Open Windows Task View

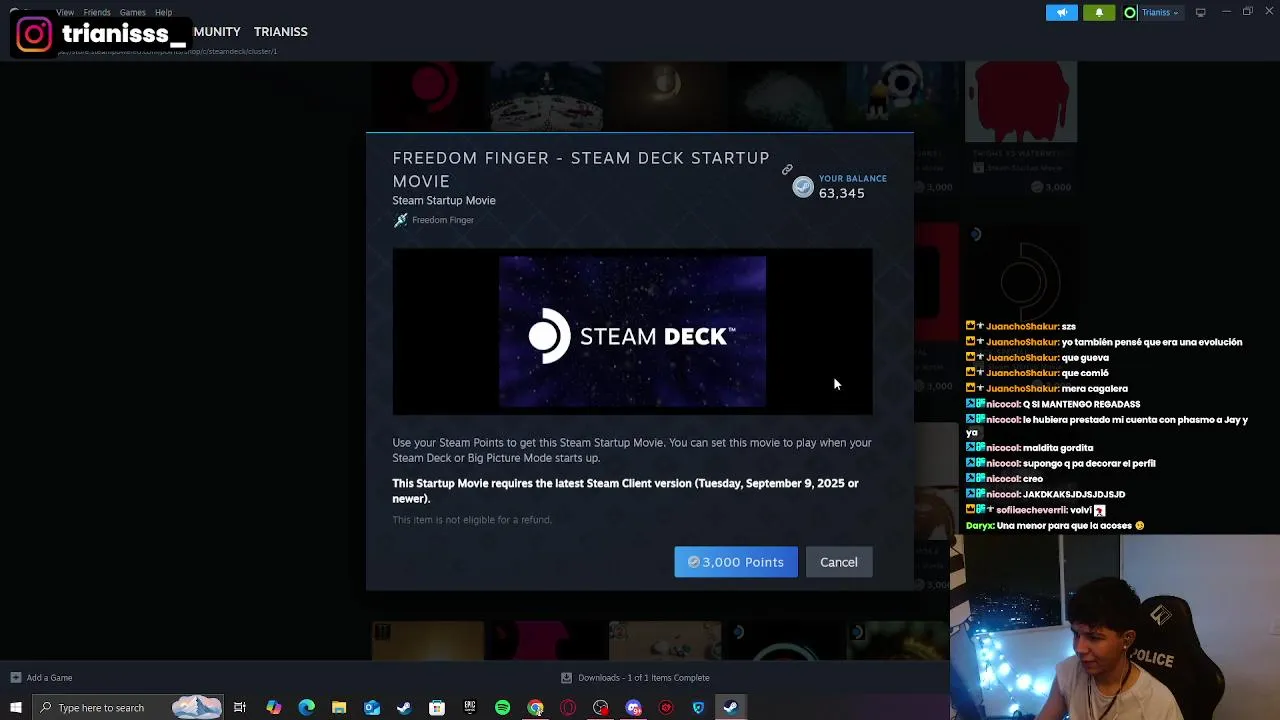tap(240, 708)
